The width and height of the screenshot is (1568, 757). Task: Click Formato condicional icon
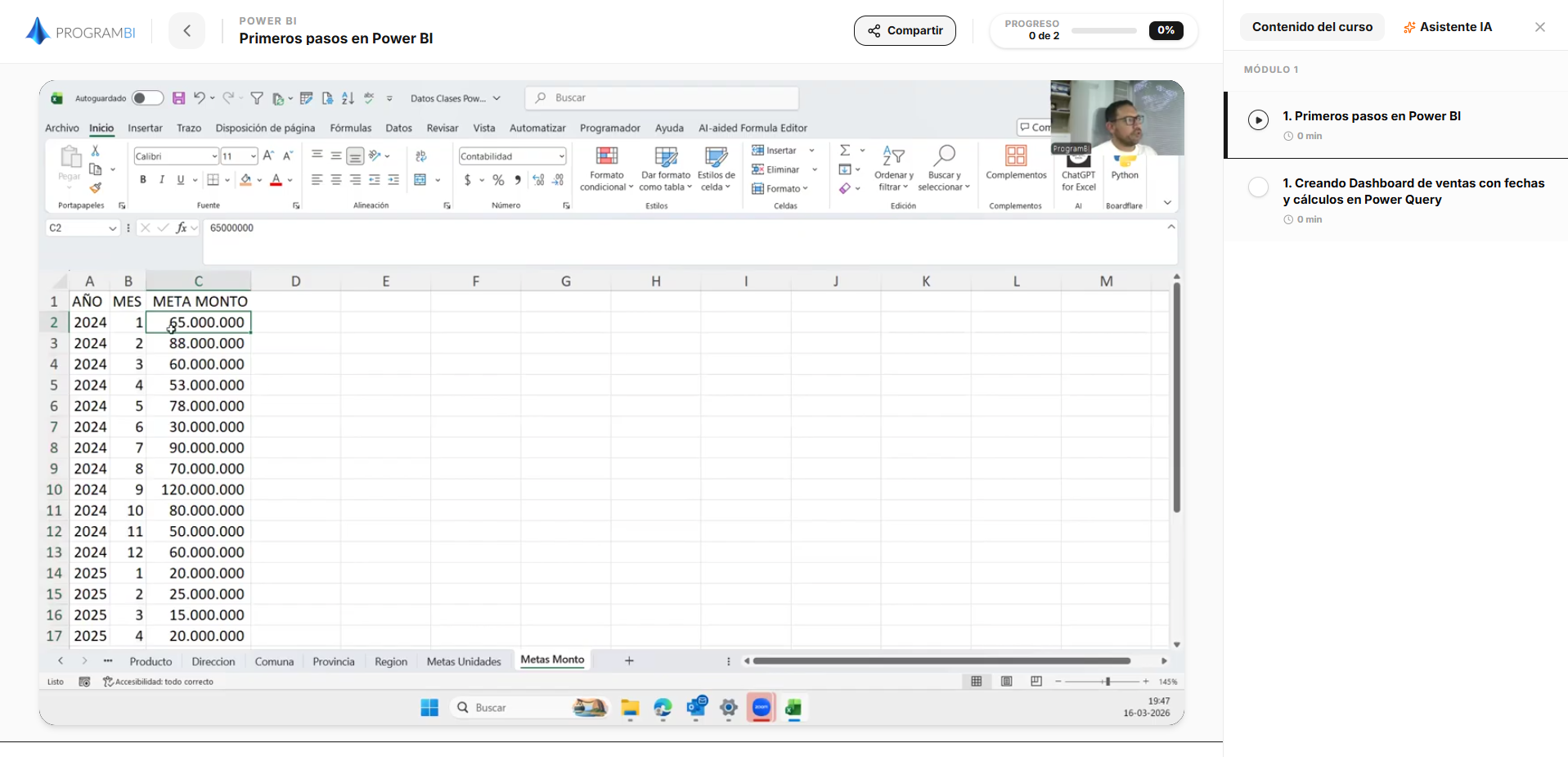coord(607,156)
